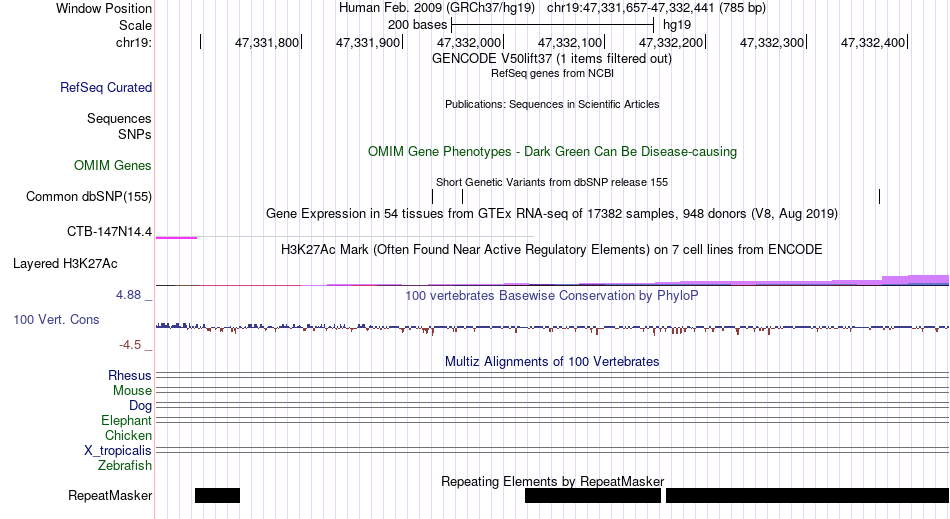Click the rightmost long RepeatMasker block

(x=808, y=495)
